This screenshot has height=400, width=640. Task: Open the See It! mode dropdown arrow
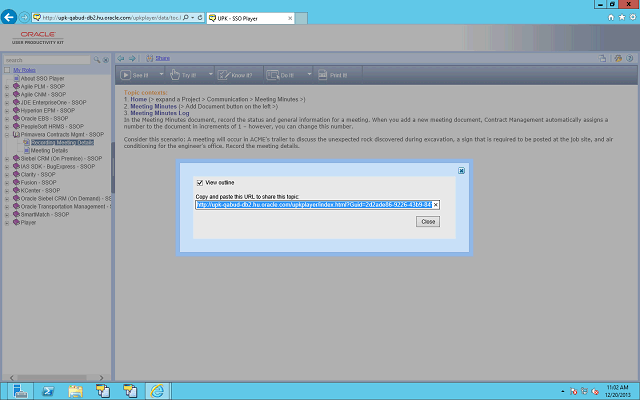point(161,74)
